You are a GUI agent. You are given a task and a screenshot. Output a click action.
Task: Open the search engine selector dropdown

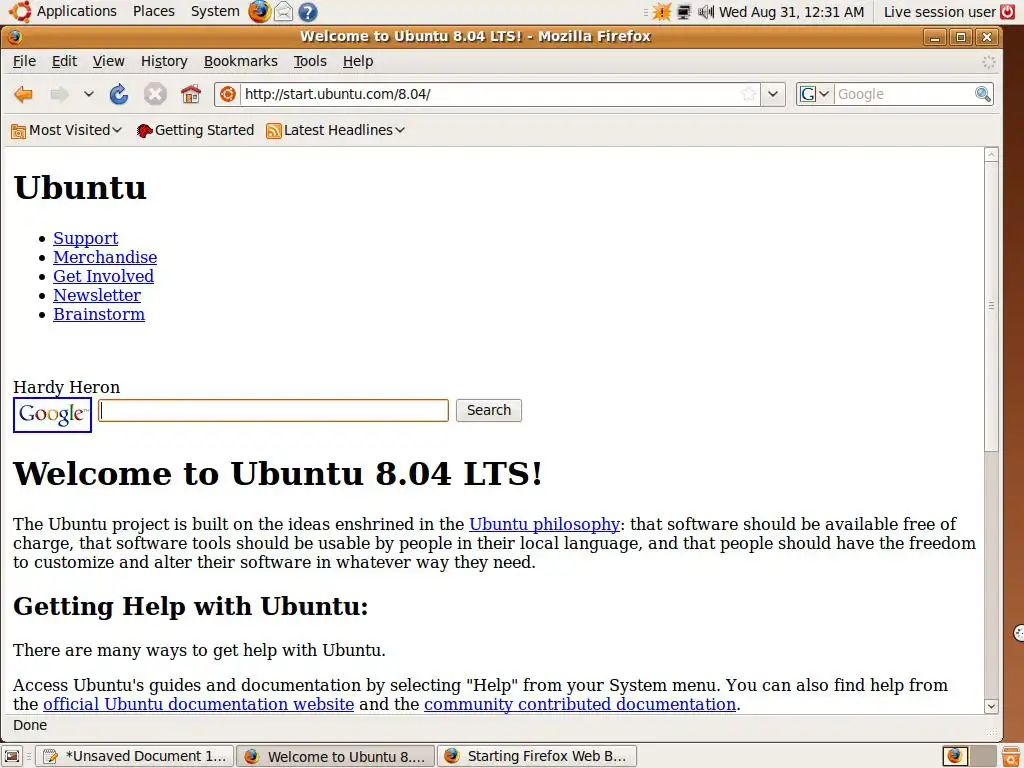814,94
